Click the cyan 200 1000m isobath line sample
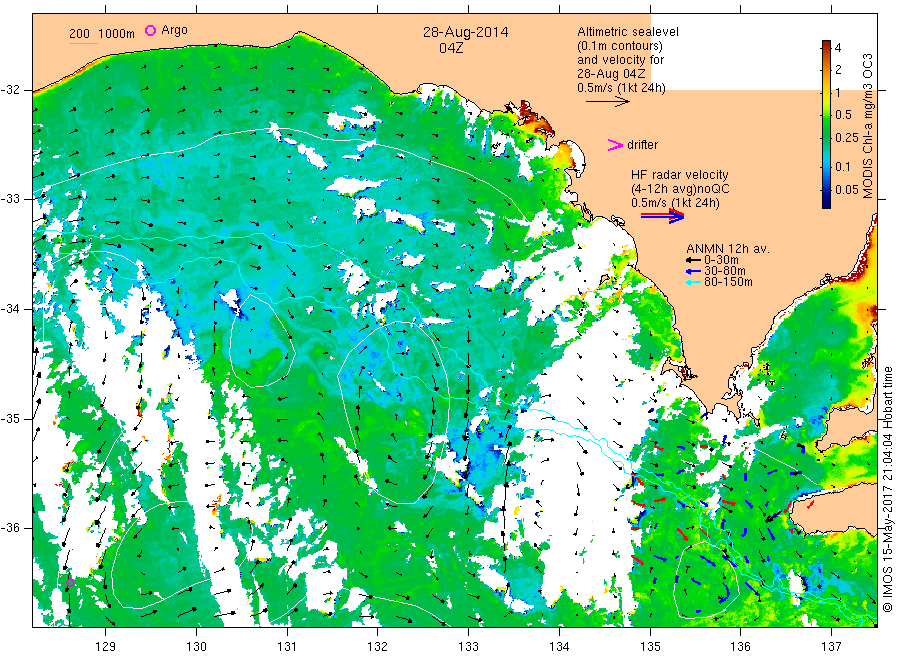This screenshot has width=900, height=660. pos(83,42)
